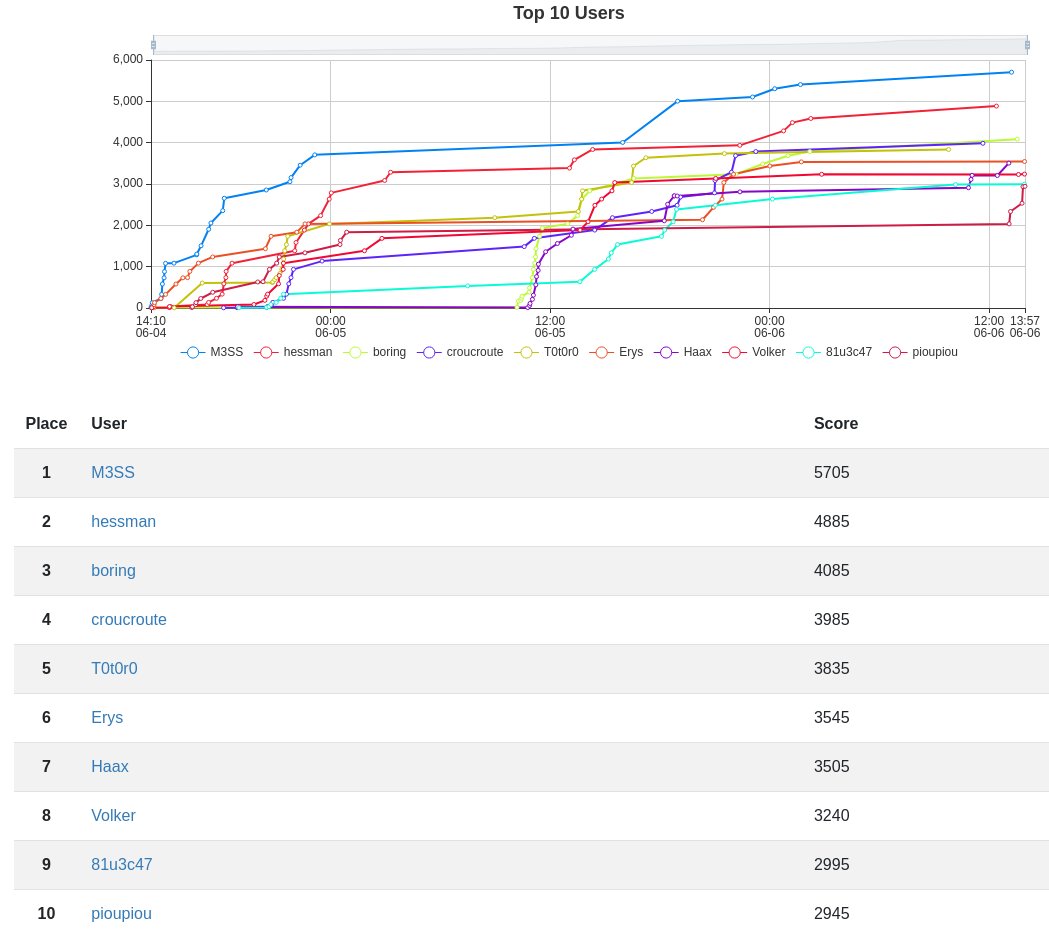Click score value 3505
The image size is (1049, 930).
pyautogui.click(x=832, y=766)
